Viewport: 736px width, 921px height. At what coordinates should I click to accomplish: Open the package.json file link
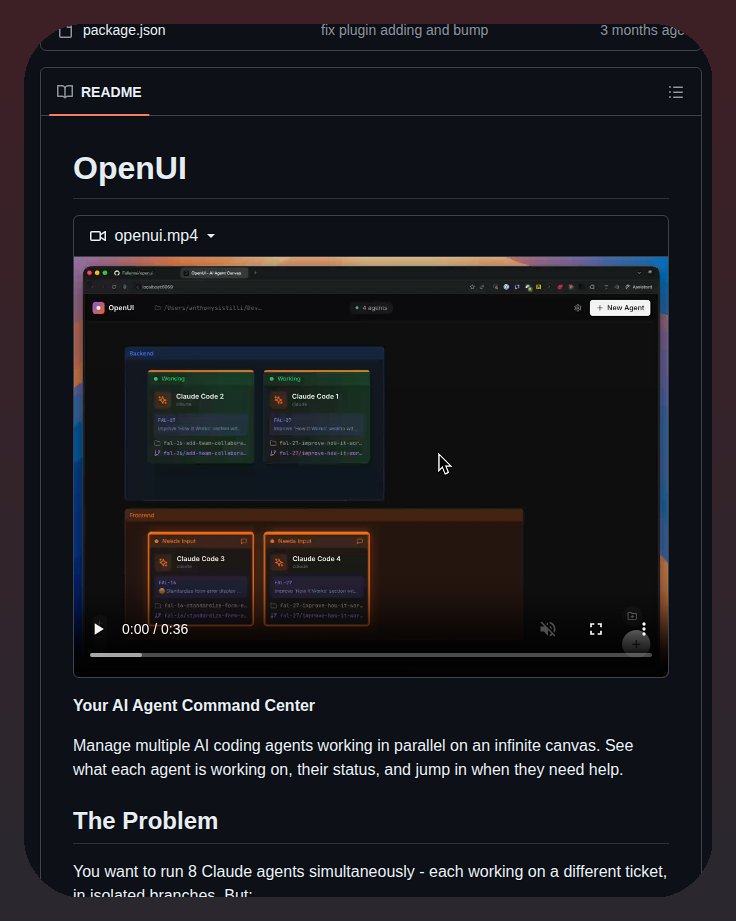pos(124,30)
